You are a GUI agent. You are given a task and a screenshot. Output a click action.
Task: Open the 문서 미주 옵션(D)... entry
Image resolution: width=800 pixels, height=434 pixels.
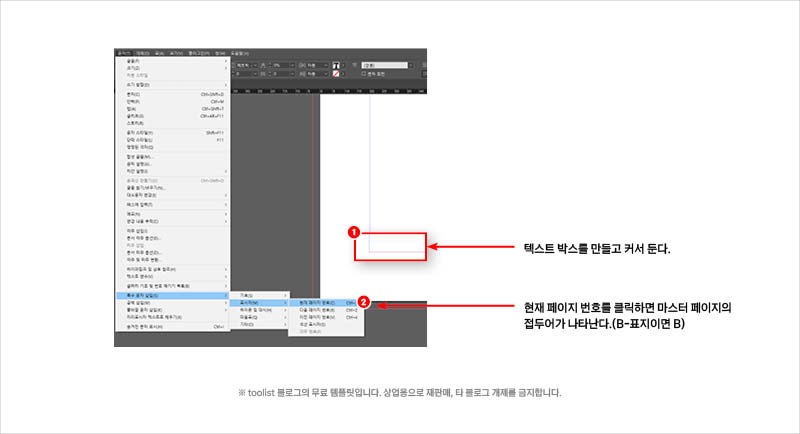coord(172,252)
